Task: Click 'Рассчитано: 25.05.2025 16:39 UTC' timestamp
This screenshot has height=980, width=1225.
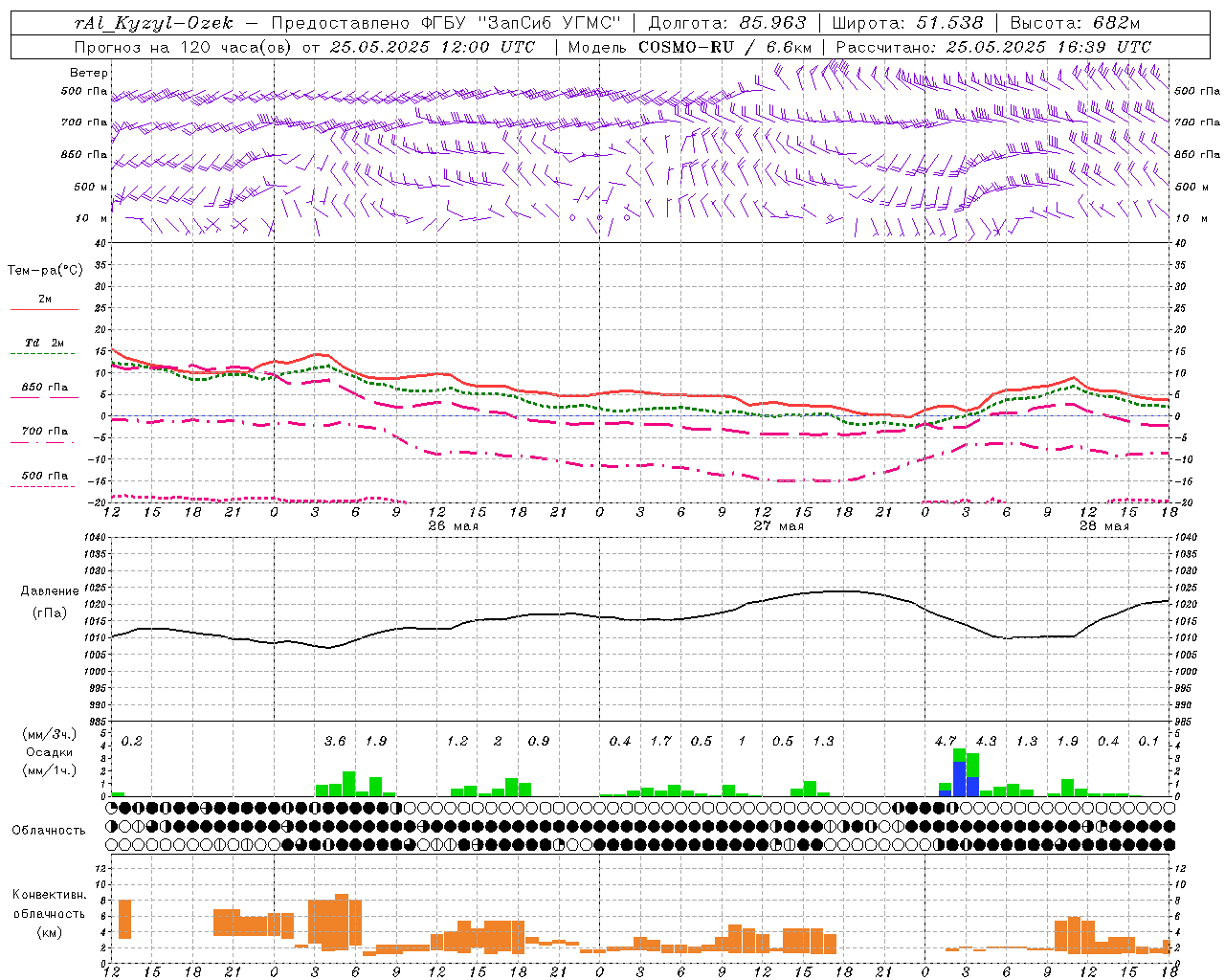Action: coord(993,47)
